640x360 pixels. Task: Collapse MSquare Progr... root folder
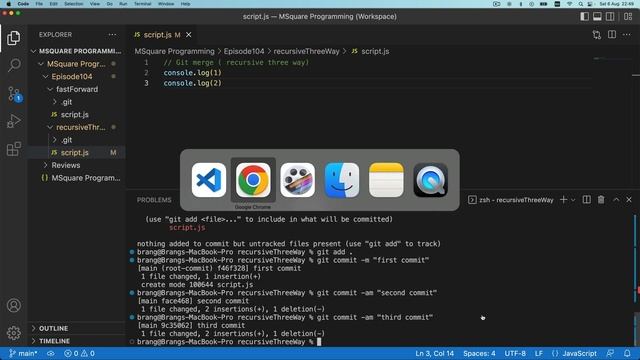[x=76, y=64]
